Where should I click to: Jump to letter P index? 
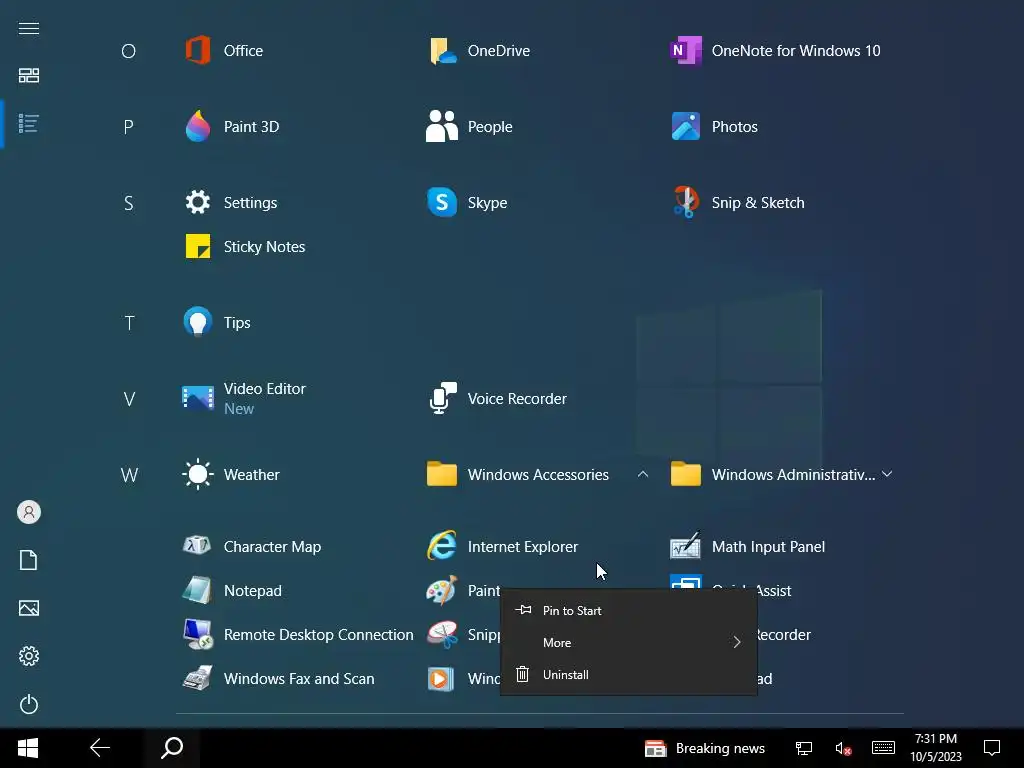coord(129,127)
